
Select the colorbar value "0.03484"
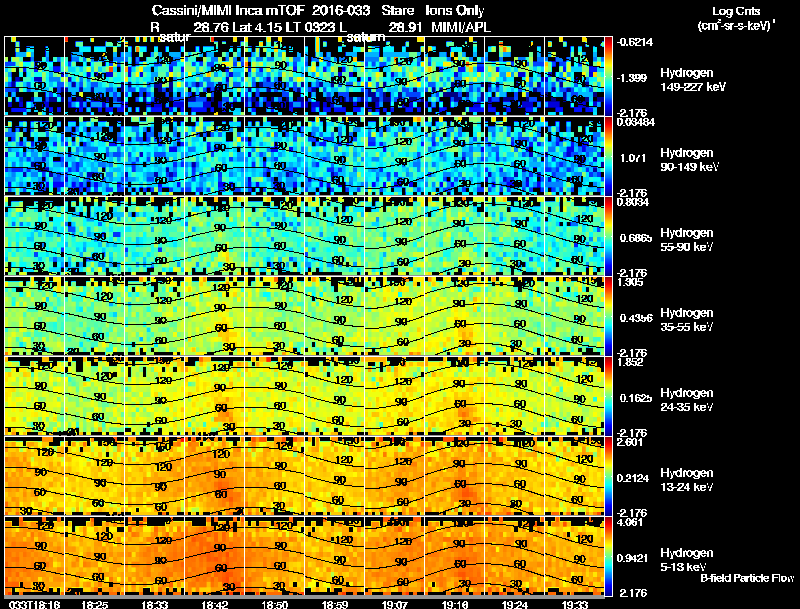click(636, 122)
